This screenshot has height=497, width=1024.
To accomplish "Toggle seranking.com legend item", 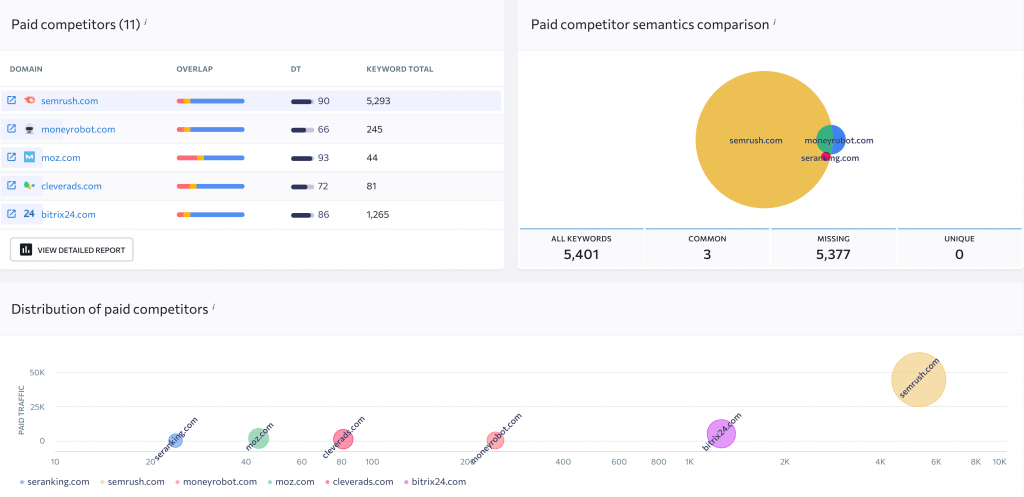I will point(55,482).
